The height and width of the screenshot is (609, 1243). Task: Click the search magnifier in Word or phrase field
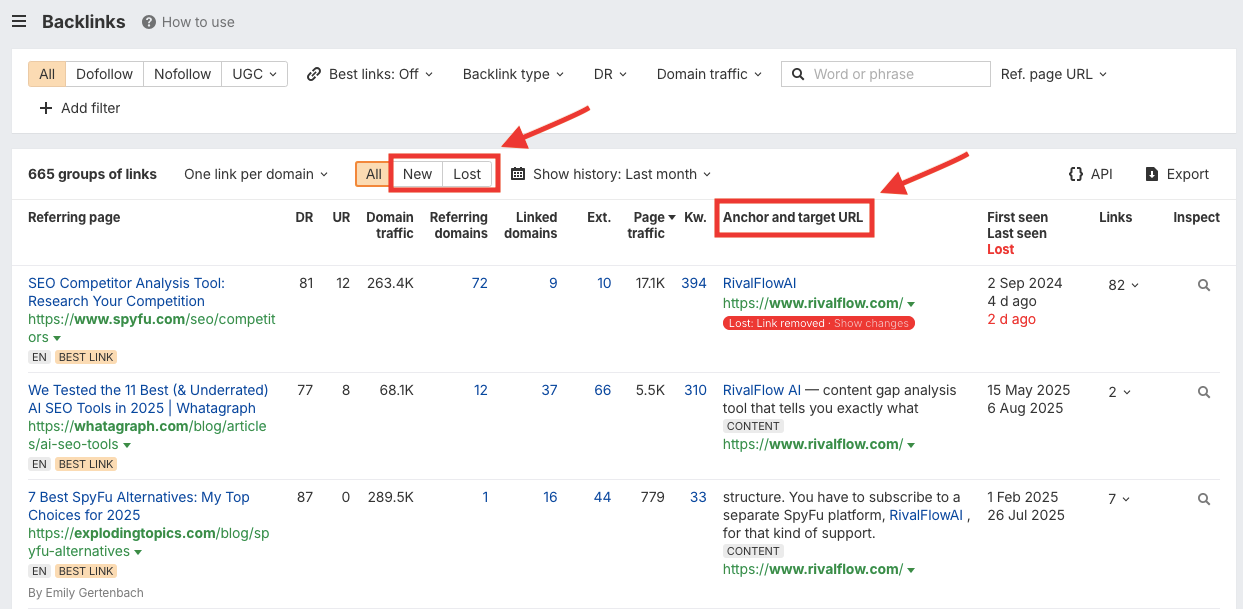point(797,73)
